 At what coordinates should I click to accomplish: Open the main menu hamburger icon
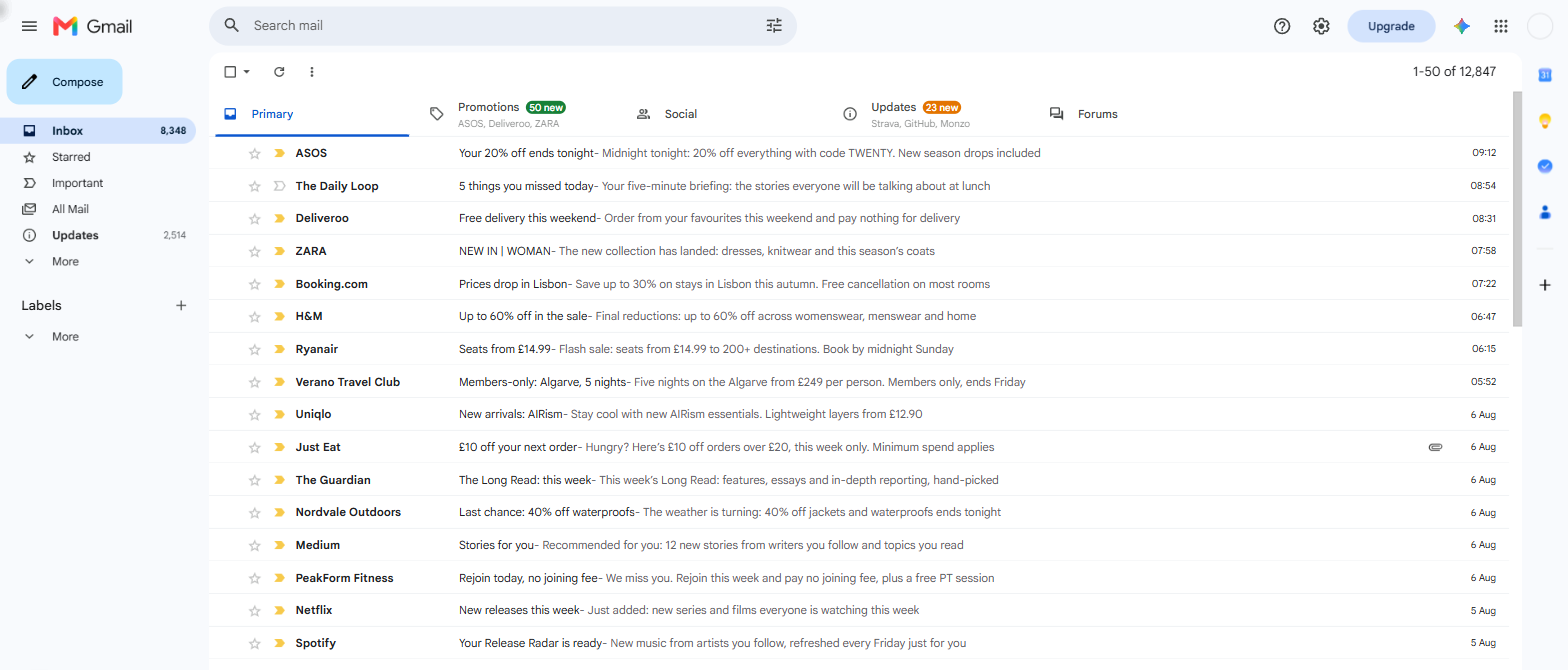point(29,26)
